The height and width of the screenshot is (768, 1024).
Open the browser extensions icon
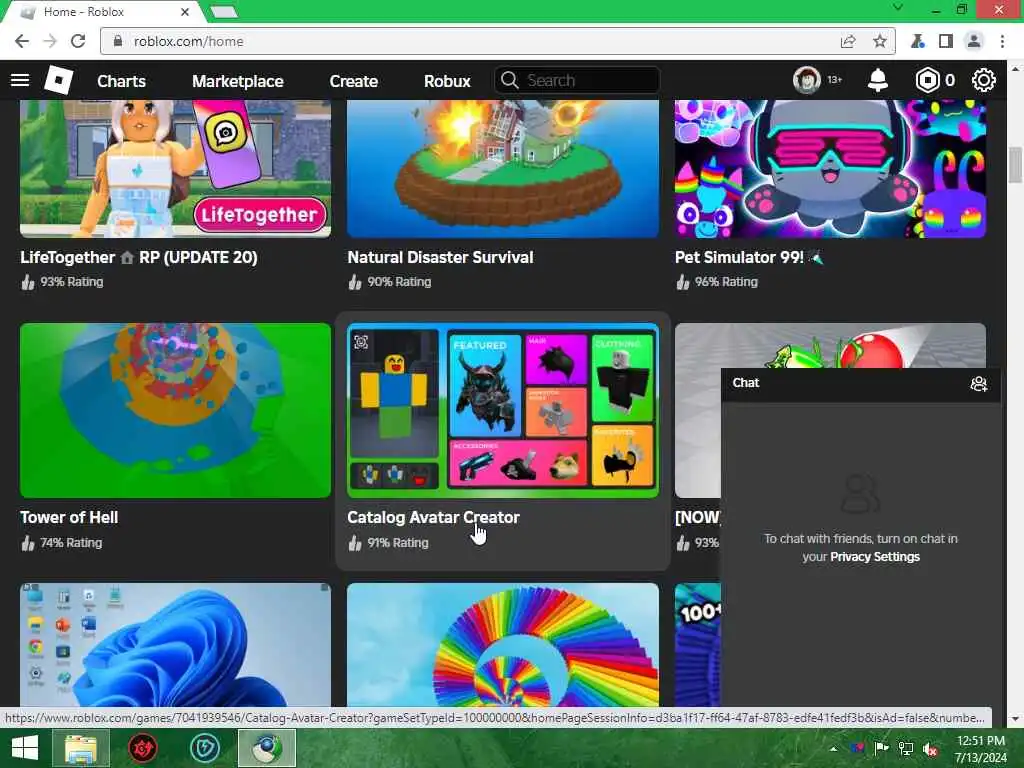[918, 41]
